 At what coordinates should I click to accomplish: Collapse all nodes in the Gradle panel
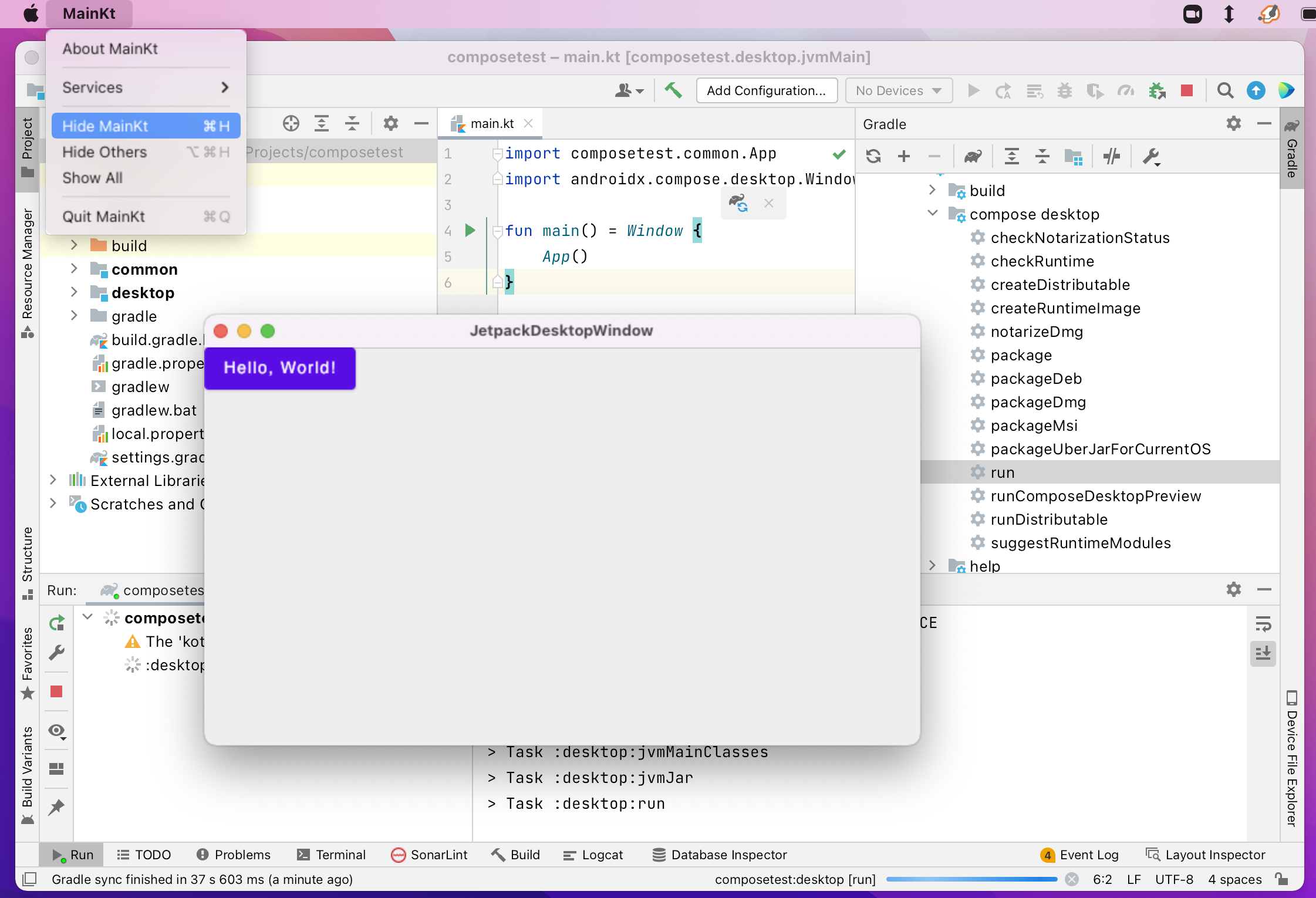(x=1043, y=156)
